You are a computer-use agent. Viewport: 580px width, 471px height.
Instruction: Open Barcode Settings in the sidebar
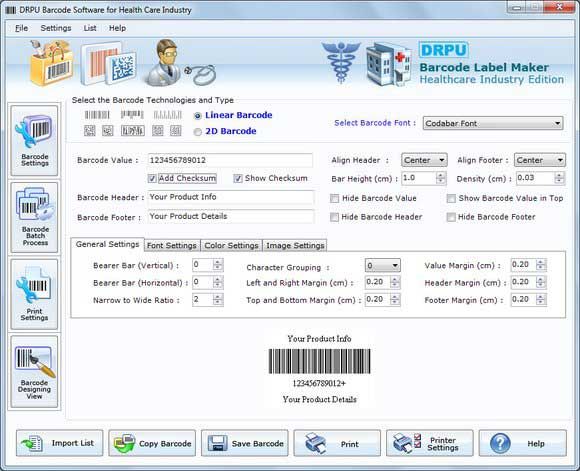click(34, 141)
